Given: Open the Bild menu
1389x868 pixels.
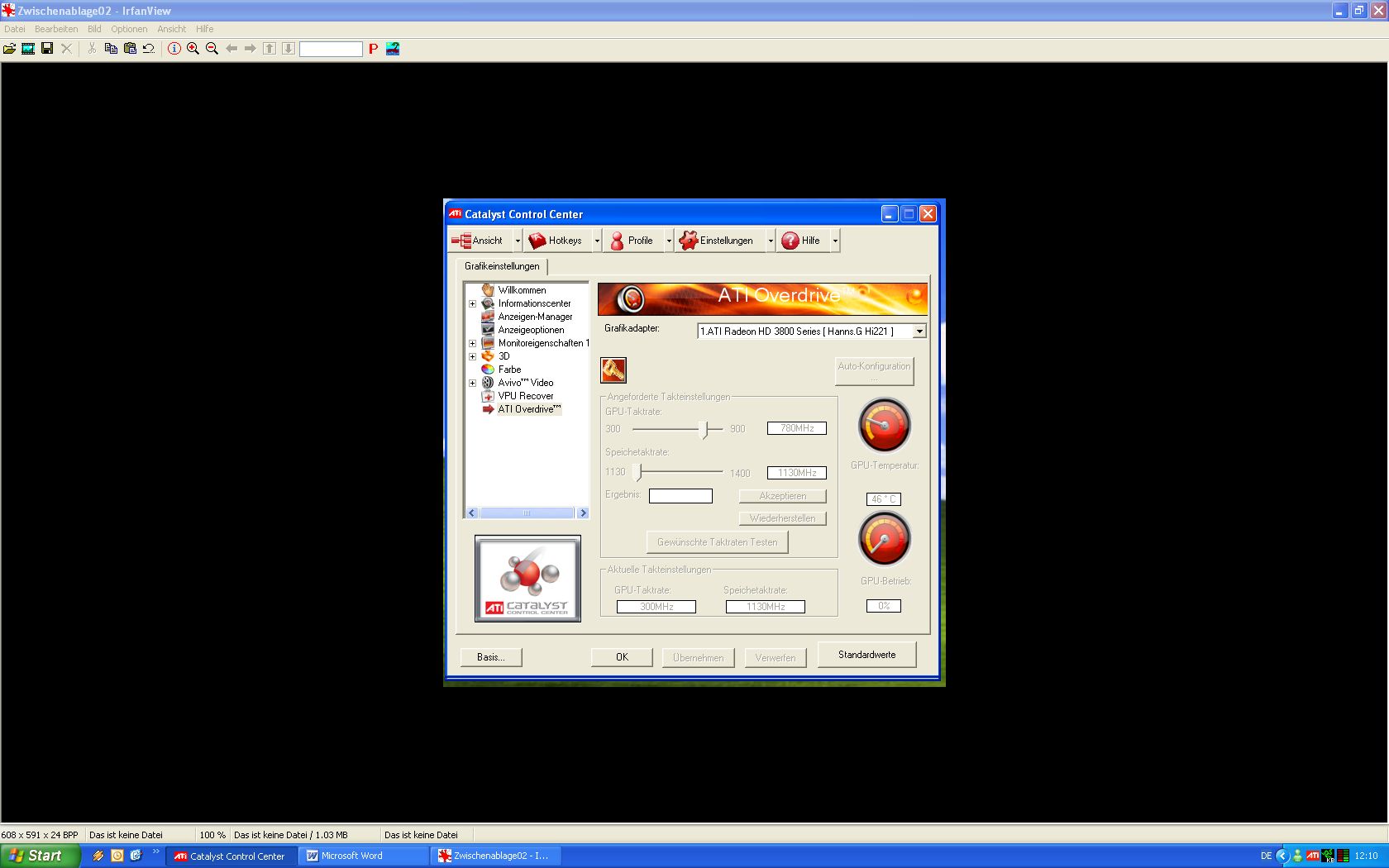Looking at the screenshot, I should tap(94, 29).
